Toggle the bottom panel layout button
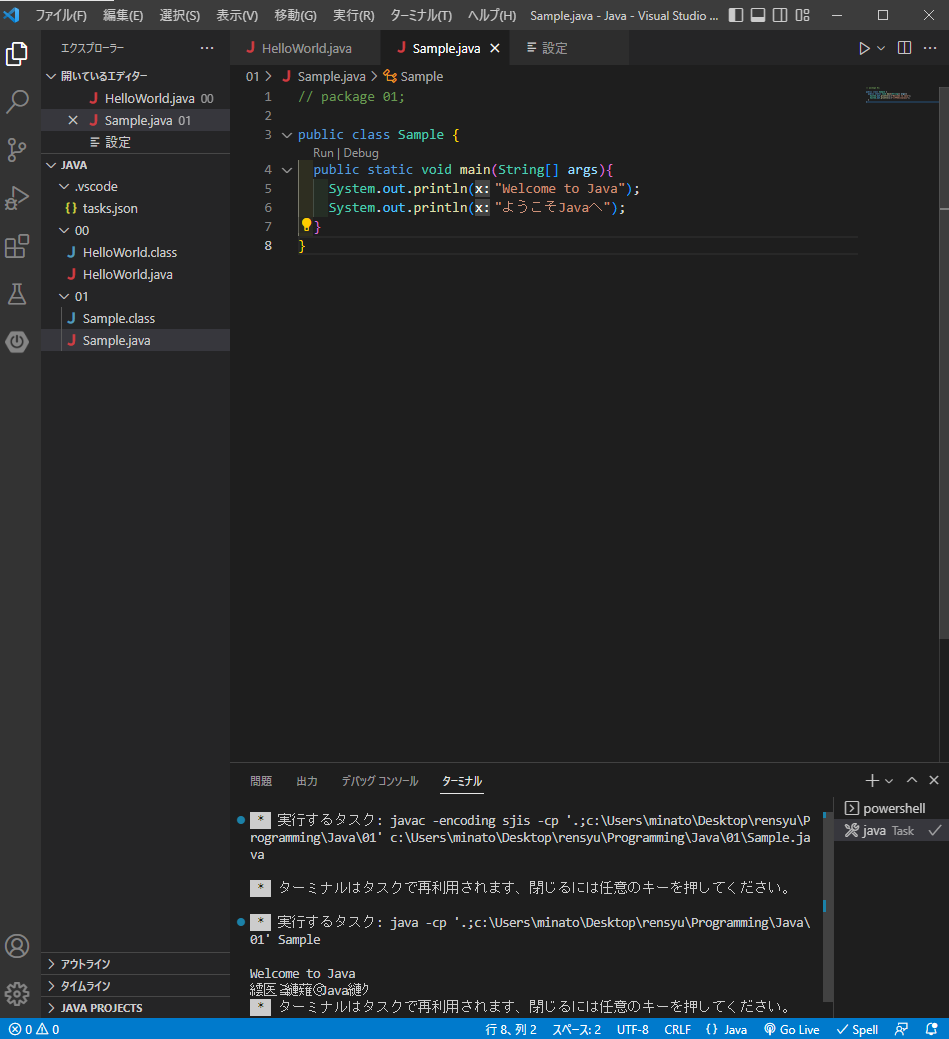This screenshot has height=1039, width=949. (x=758, y=16)
